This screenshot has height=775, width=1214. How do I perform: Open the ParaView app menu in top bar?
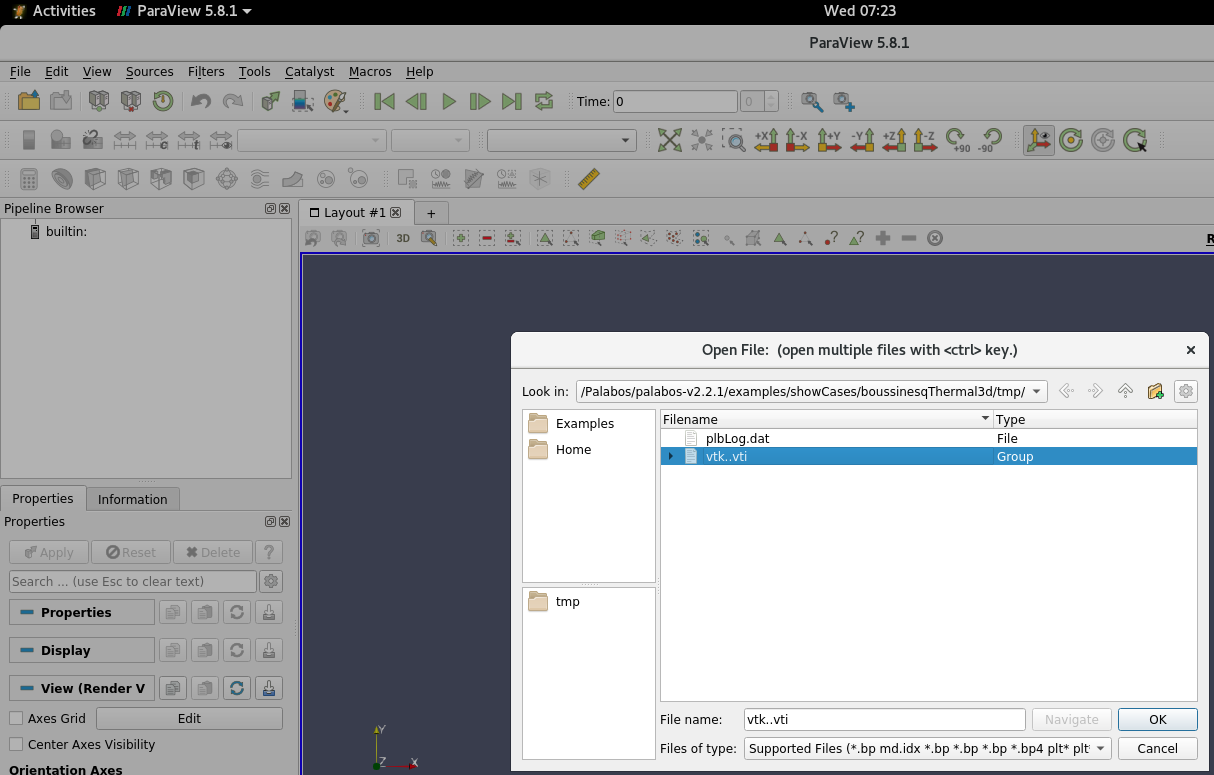[184, 11]
